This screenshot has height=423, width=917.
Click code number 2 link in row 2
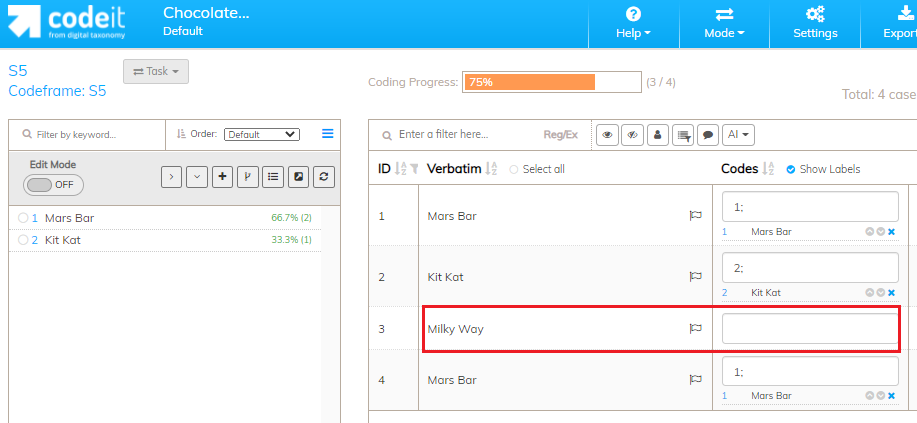click(725, 293)
